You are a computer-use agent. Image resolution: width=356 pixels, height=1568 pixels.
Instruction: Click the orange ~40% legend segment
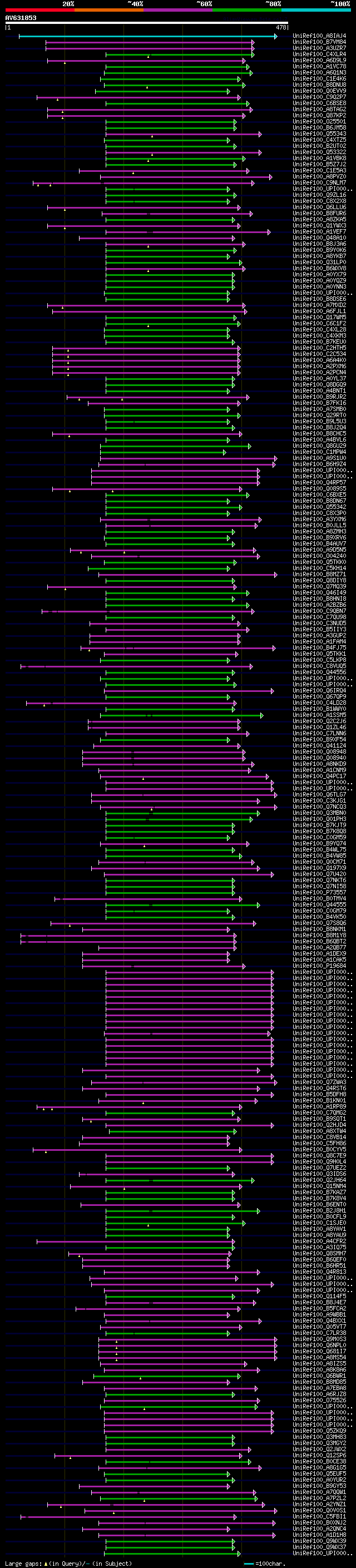pyautogui.click(x=109, y=10)
